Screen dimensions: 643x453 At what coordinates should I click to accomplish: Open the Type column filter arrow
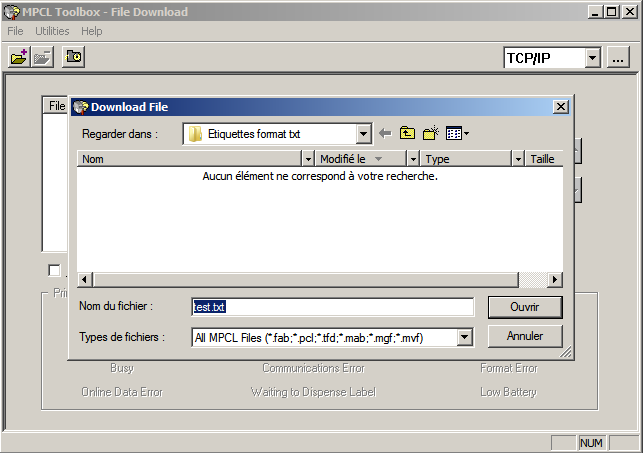point(518,159)
